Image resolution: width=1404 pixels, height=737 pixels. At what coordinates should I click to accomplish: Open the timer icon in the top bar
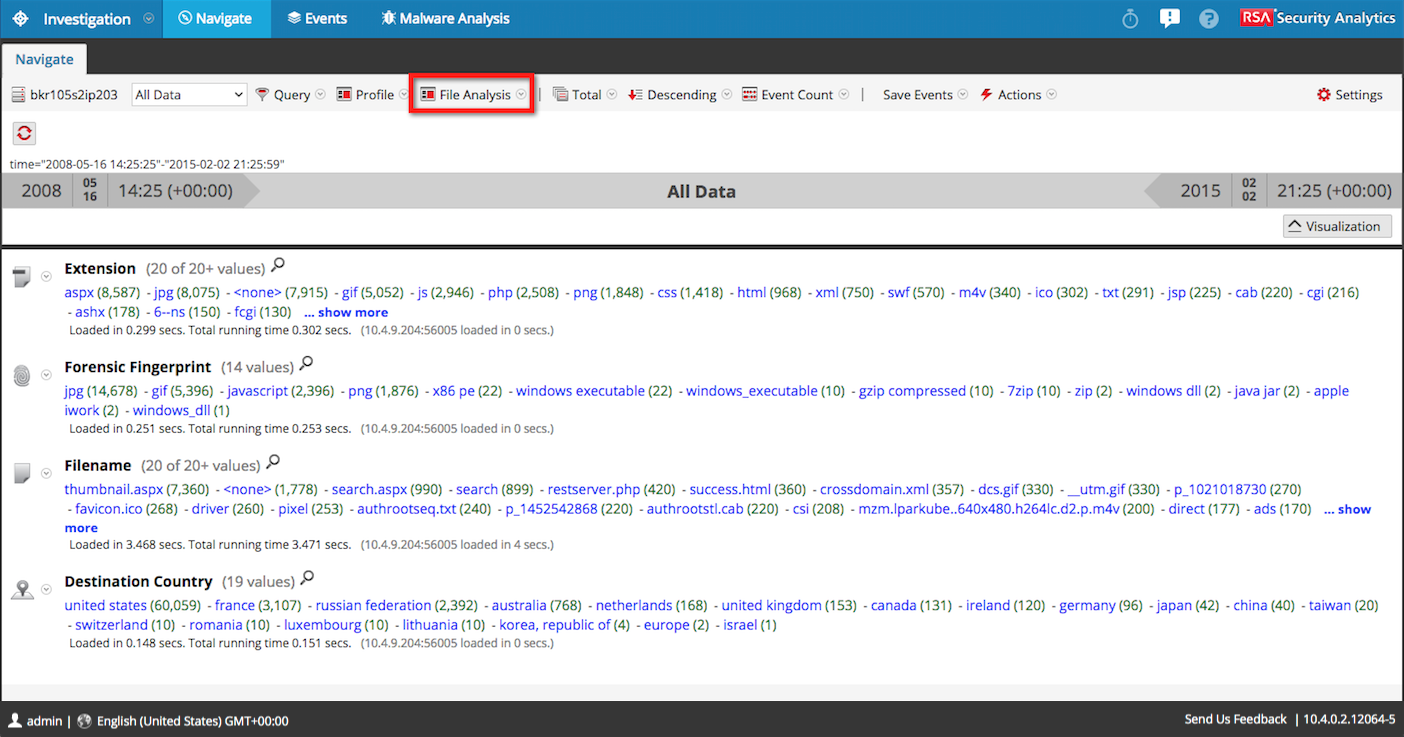1129,17
